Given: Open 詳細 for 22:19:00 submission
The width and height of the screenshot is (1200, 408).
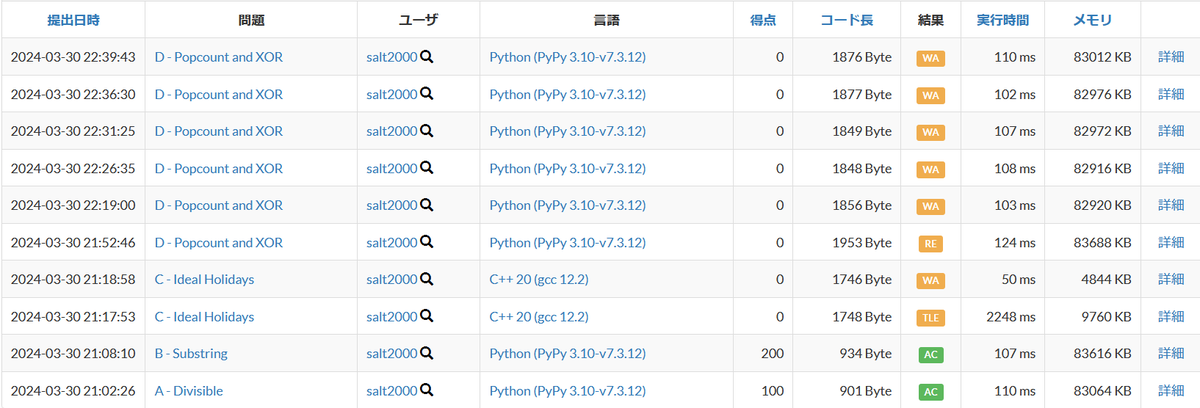Looking at the screenshot, I should coord(1171,205).
